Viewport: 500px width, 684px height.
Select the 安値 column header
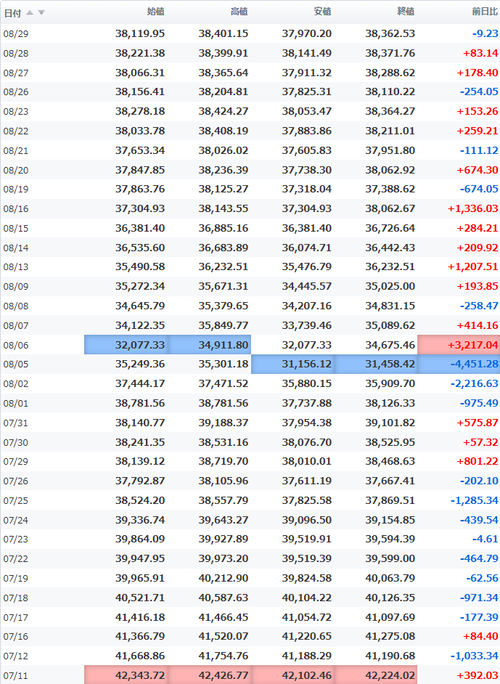click(322, 12)
